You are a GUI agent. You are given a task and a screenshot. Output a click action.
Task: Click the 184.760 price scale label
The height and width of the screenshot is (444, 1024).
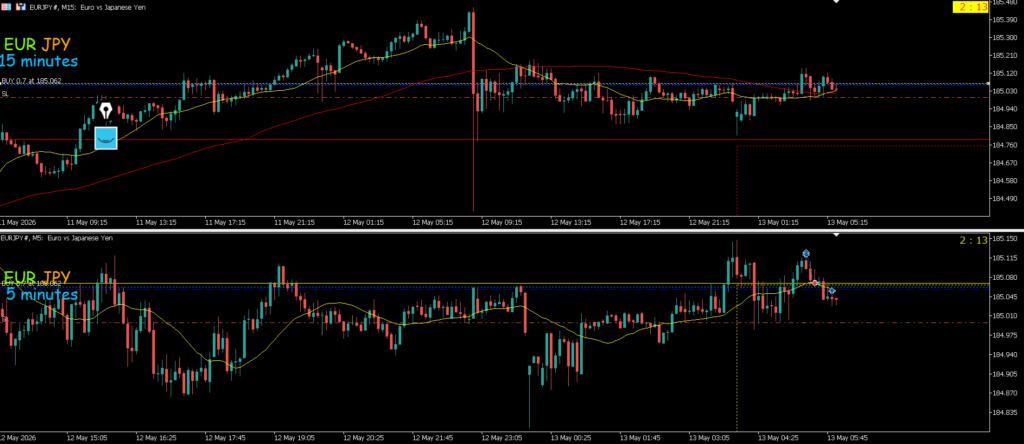pyautogui.click(x=1006, y=145)
